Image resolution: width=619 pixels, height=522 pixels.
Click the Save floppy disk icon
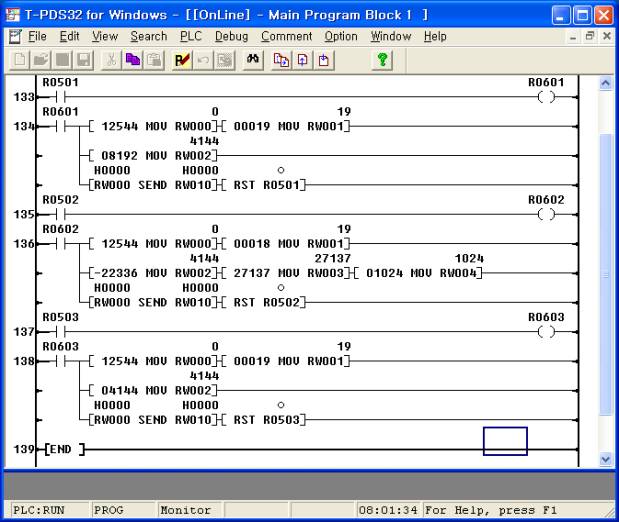(x=84, y=60)
